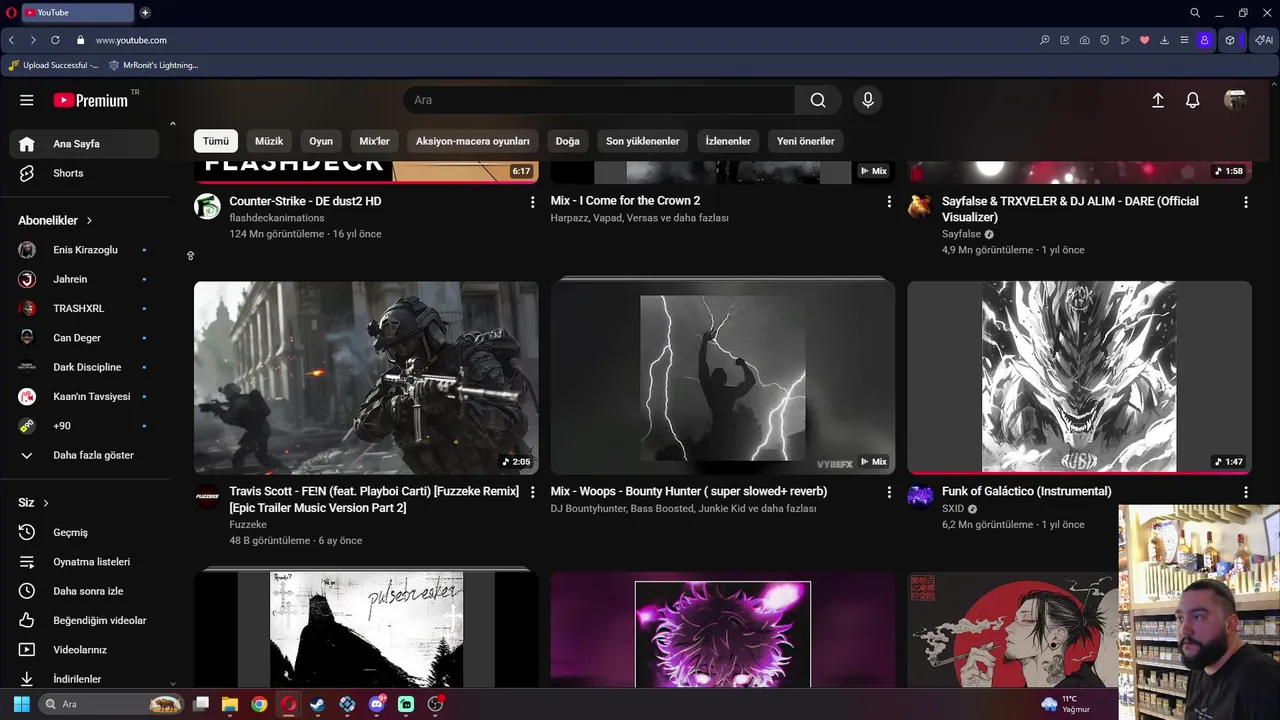Open İndirilenler downloads in the sidebar
Screen dimensions: 1280x720
pyautogui.click(x=84, y=679)
